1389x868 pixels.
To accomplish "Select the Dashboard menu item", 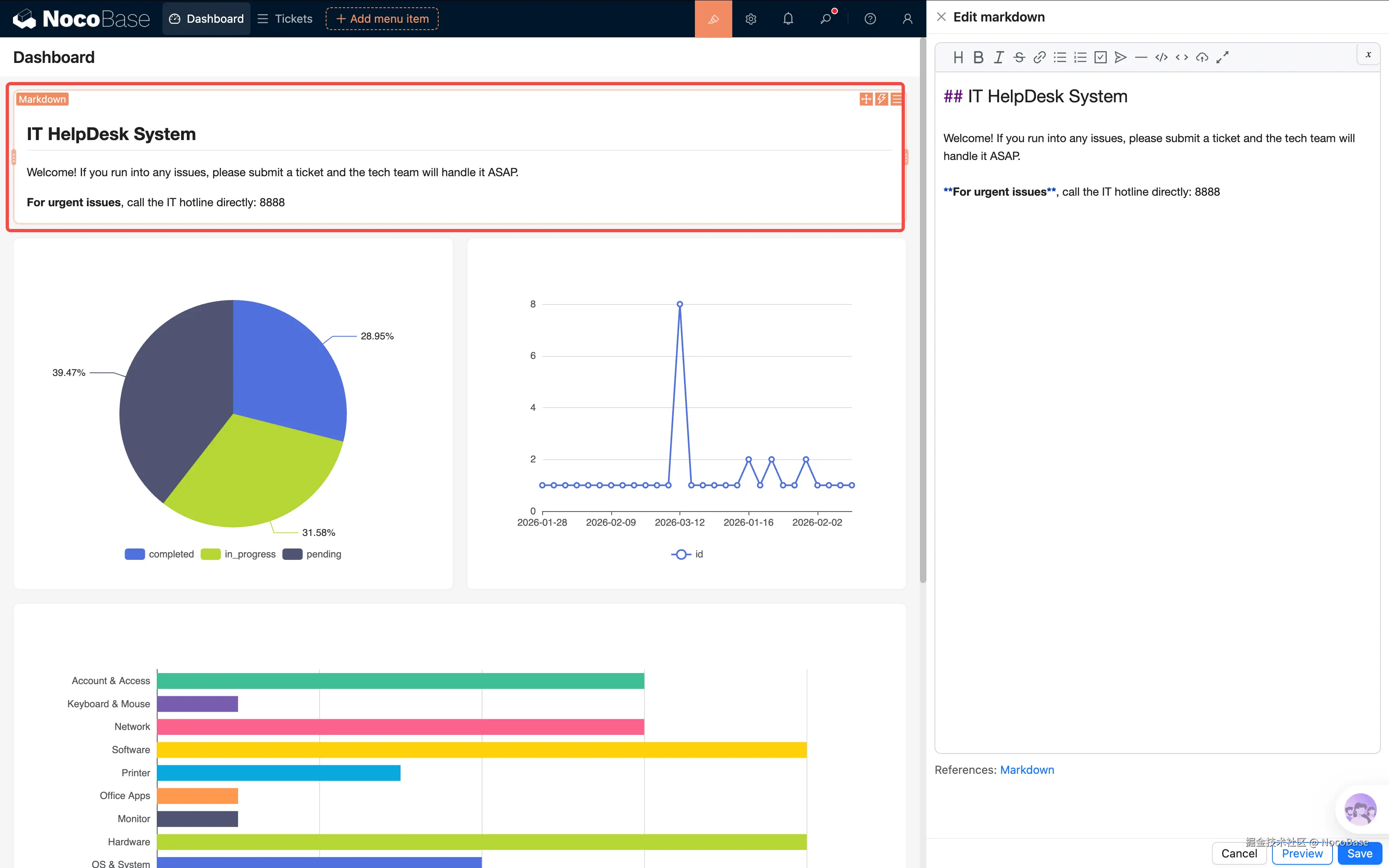I will (x=206, y=18).
